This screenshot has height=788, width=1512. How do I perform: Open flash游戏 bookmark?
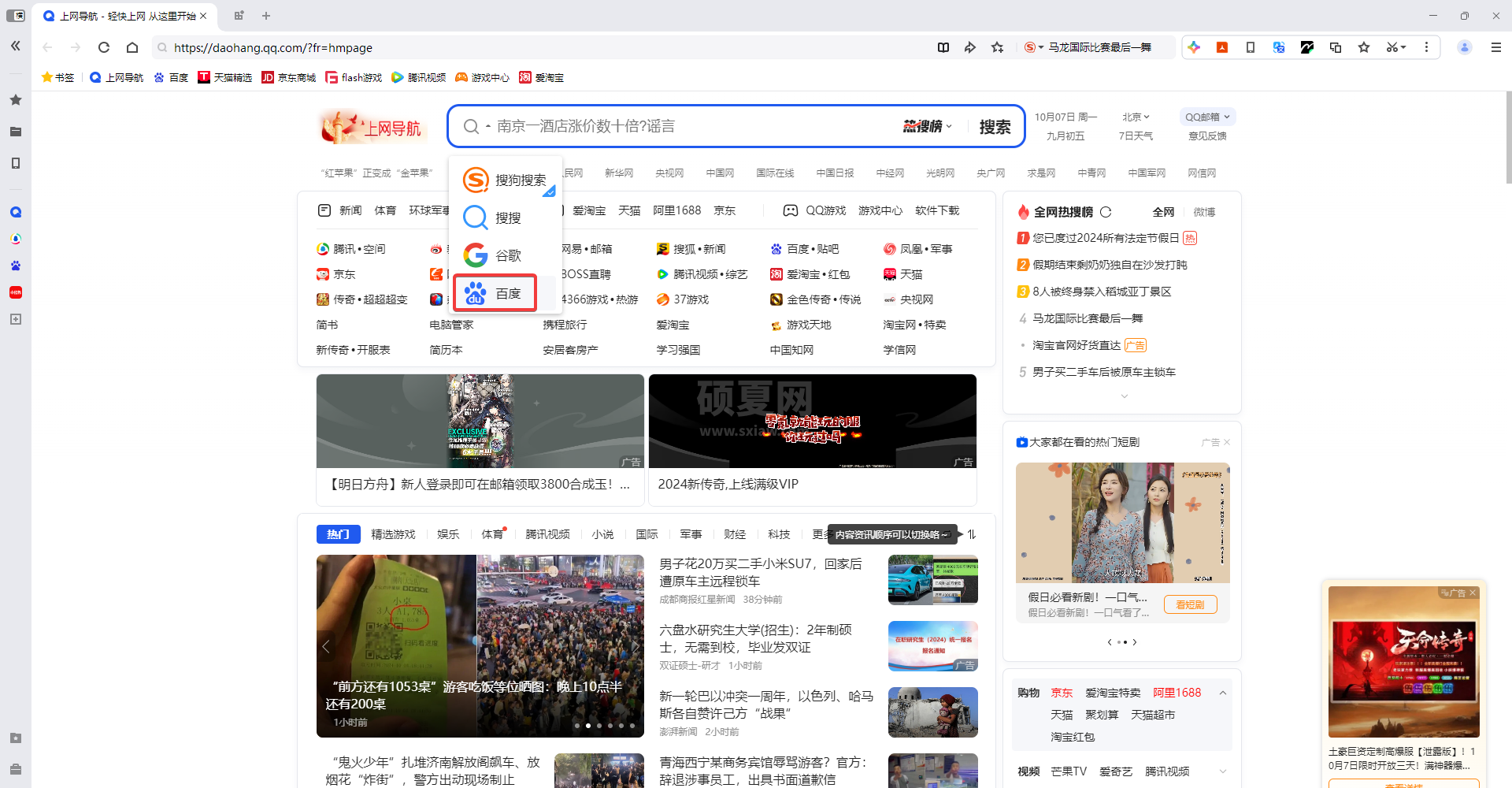[x=354, y=77]
